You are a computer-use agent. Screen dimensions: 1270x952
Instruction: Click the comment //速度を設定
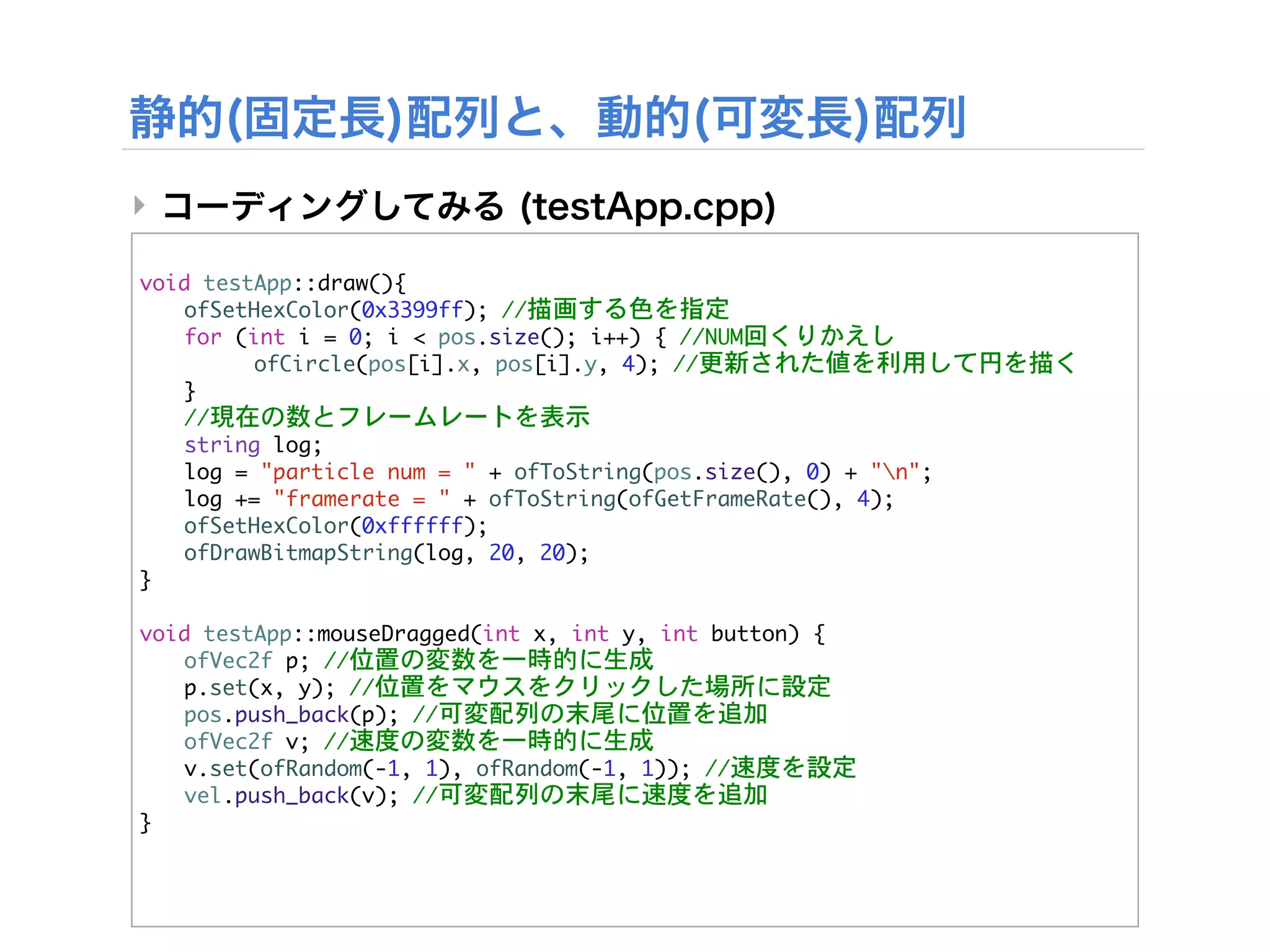(x=780, y=769)
